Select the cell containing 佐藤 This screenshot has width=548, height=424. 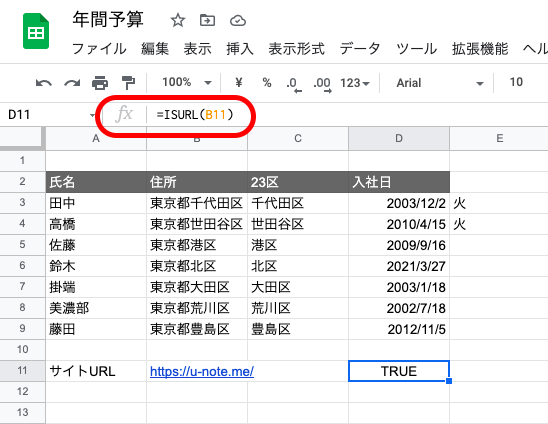pos(96,245)
